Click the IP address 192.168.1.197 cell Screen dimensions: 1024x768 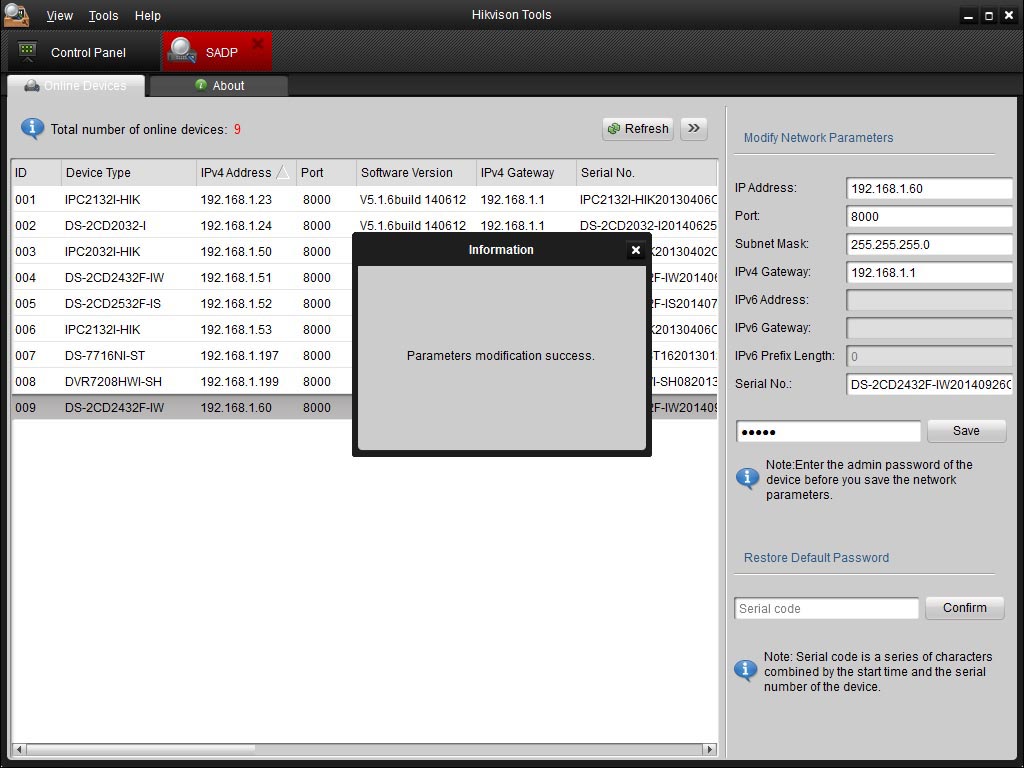click(239, 356)
